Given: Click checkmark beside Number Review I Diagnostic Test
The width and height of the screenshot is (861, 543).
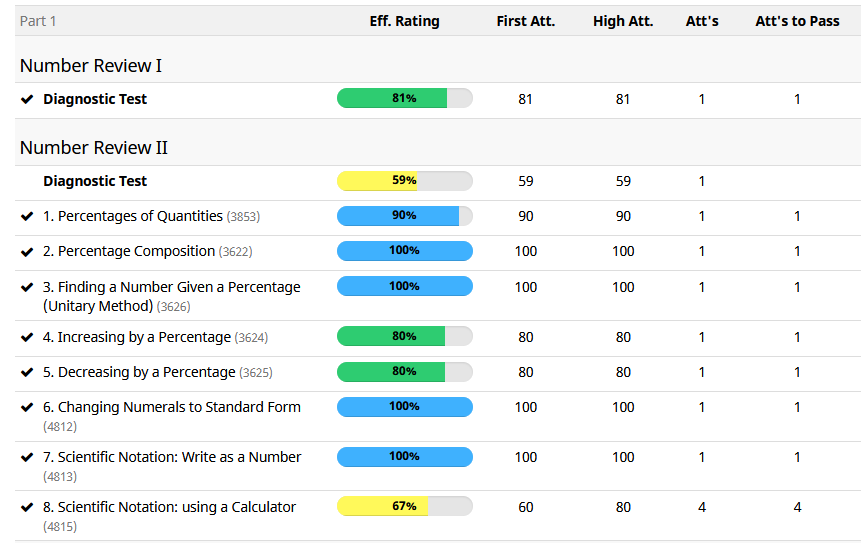Looking at the screenshot, I should 27,99.
